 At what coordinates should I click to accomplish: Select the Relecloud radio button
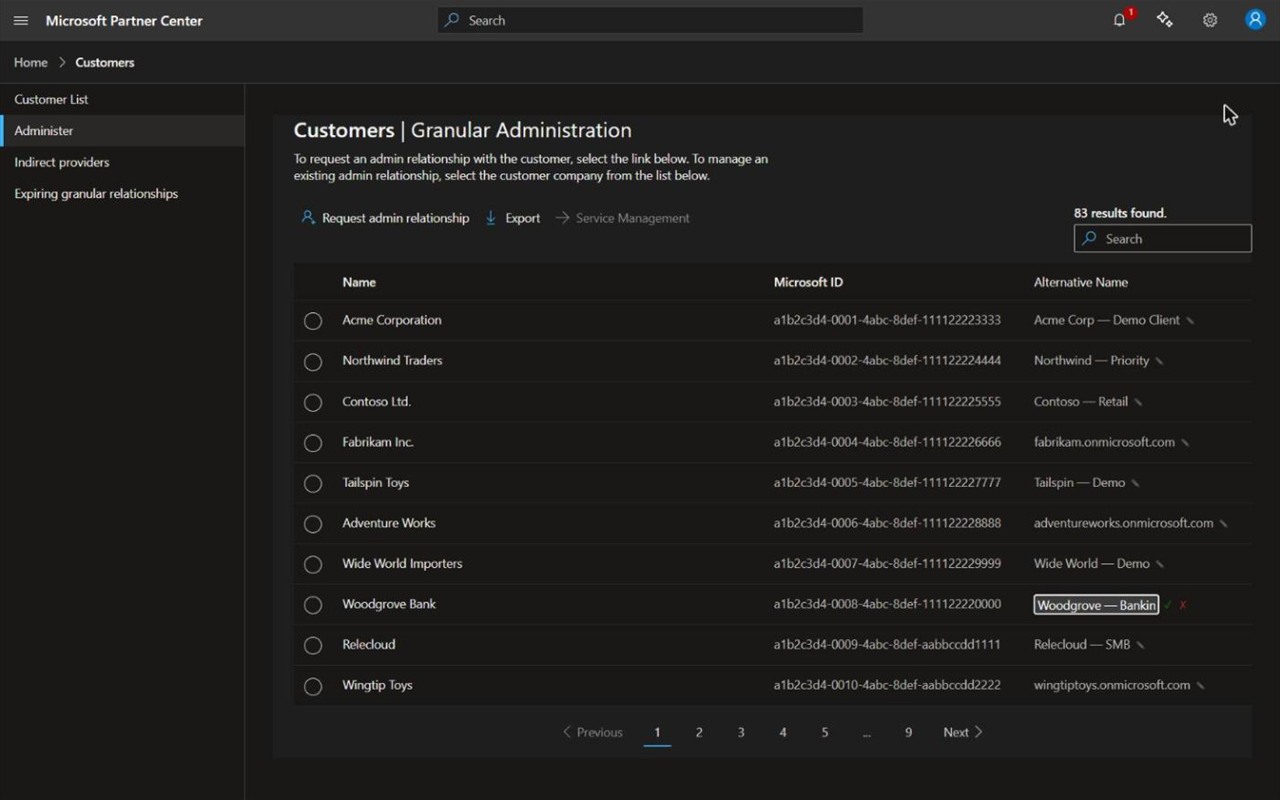click(313, 645)
